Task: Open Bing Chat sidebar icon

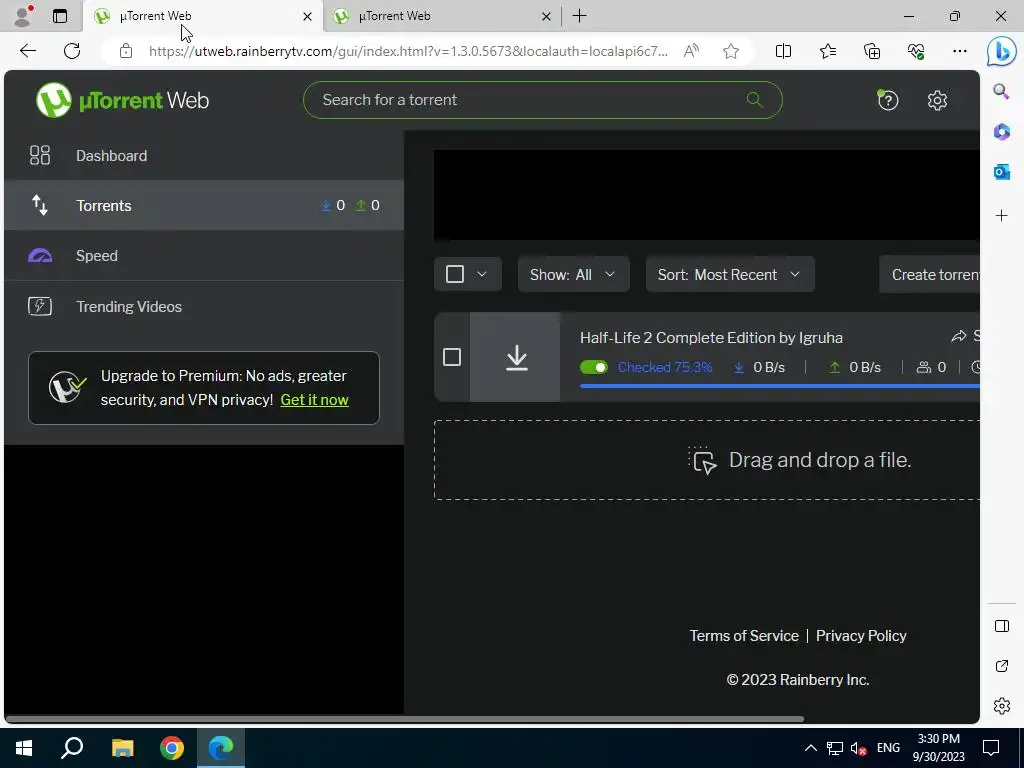Action: tap(1001, 52)
